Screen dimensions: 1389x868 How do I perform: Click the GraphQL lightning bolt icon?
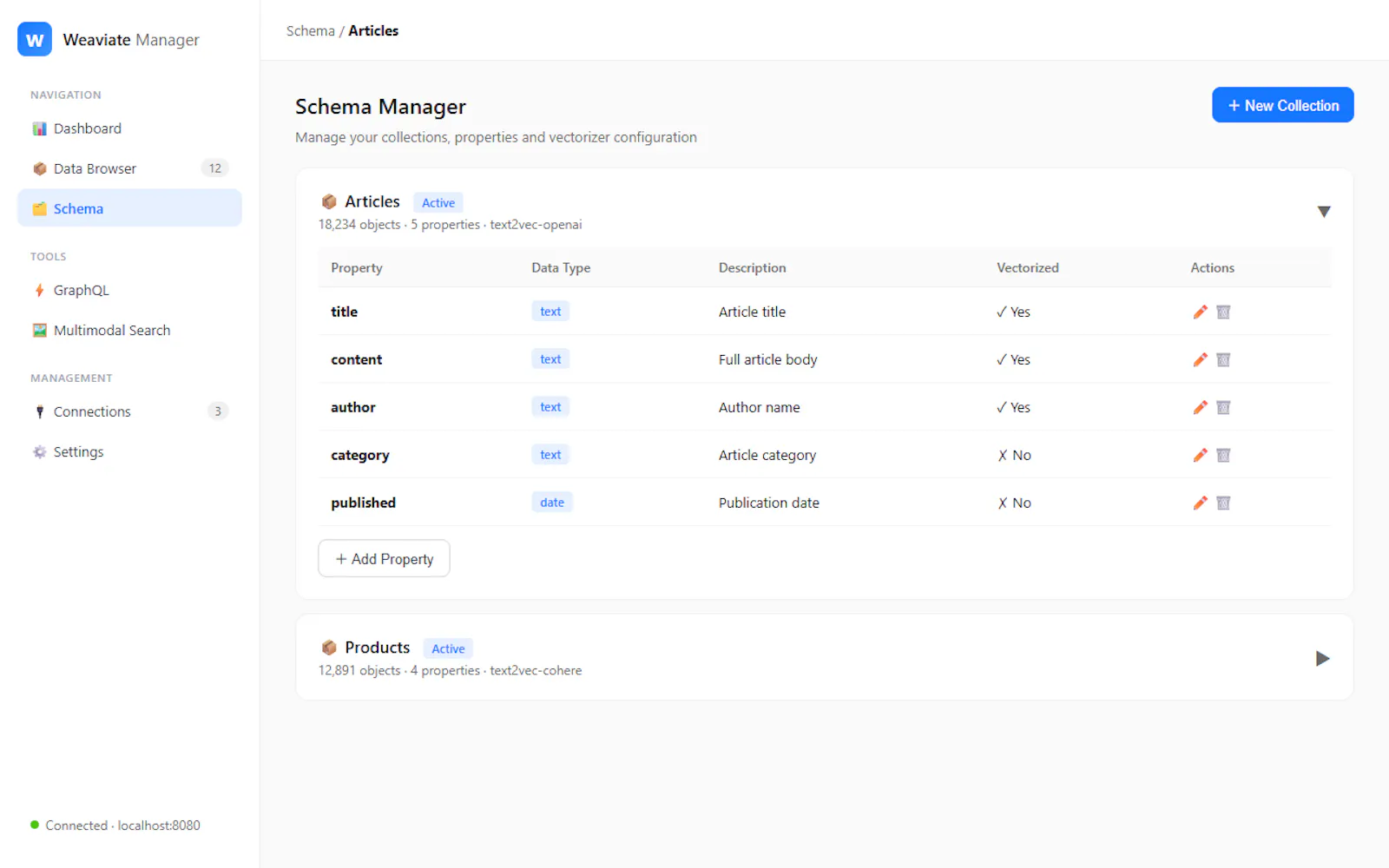(39, 290)
